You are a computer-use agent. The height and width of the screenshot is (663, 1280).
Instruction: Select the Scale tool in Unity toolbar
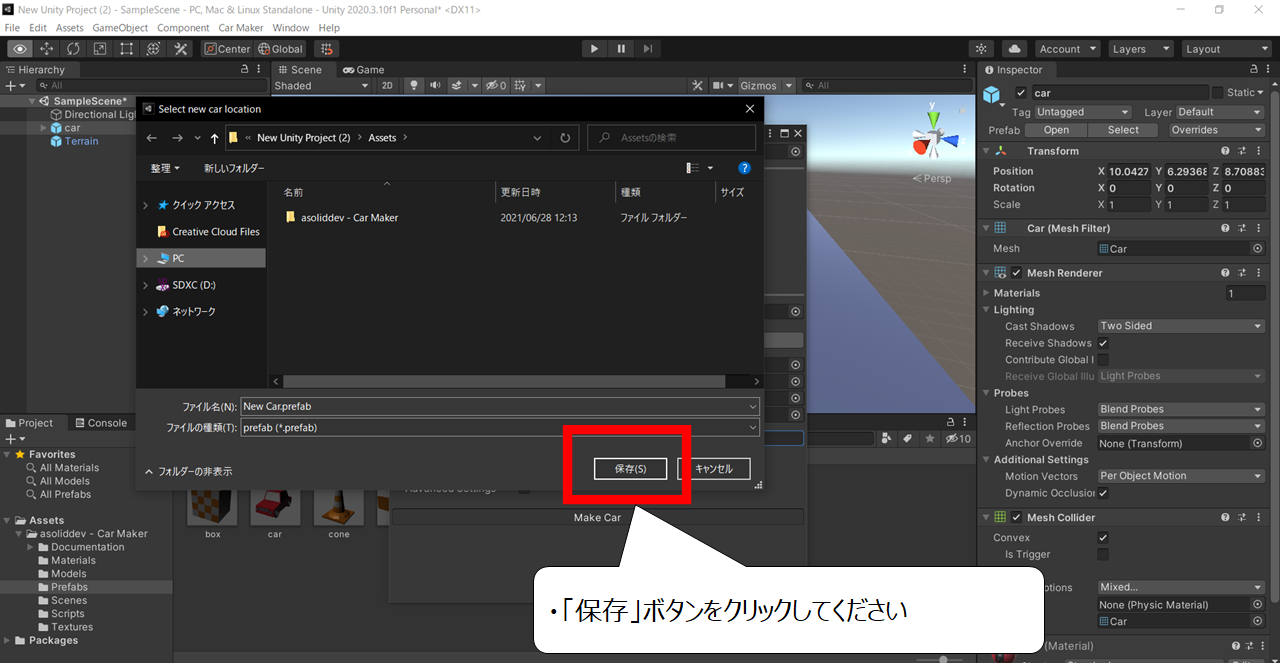pyautogui.click(x=100, y=48)
